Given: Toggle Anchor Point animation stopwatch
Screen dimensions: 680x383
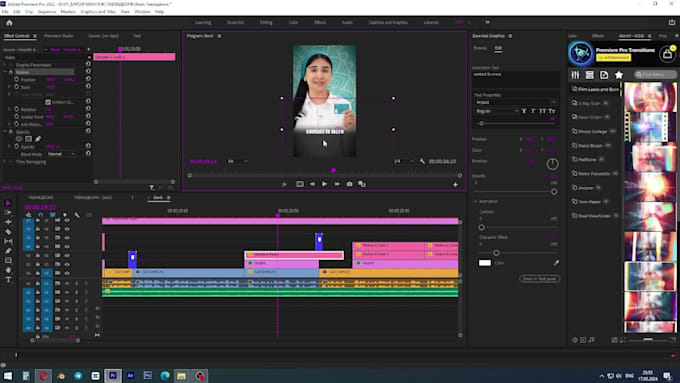Looking at the screenshot, I should pos(16,117).
